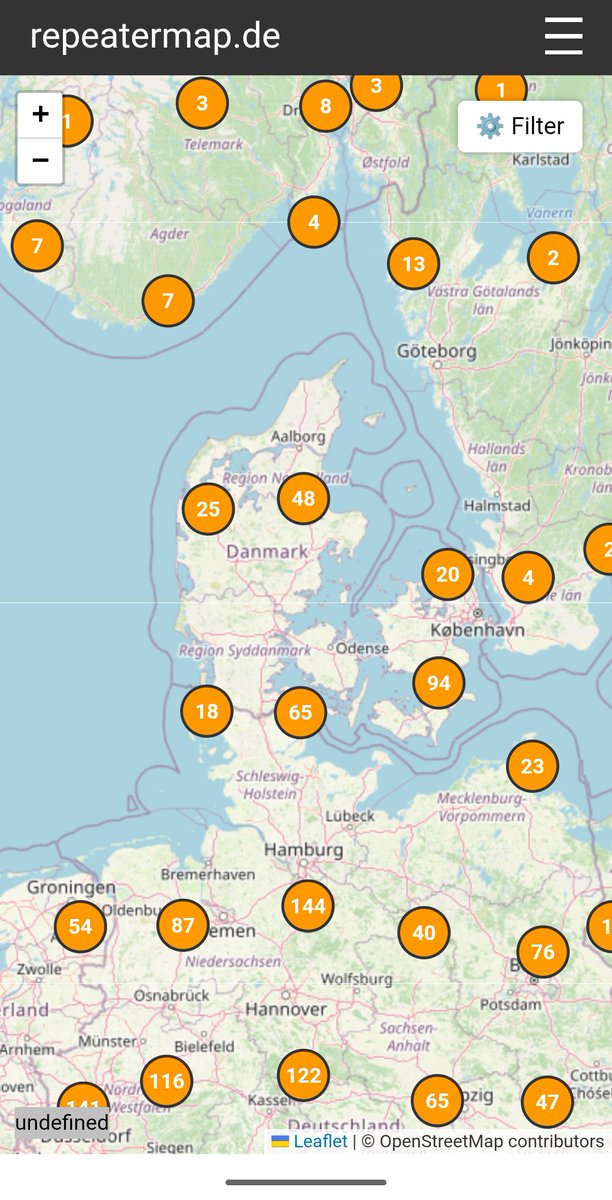Click Osnabrück city label

point(171,995)
